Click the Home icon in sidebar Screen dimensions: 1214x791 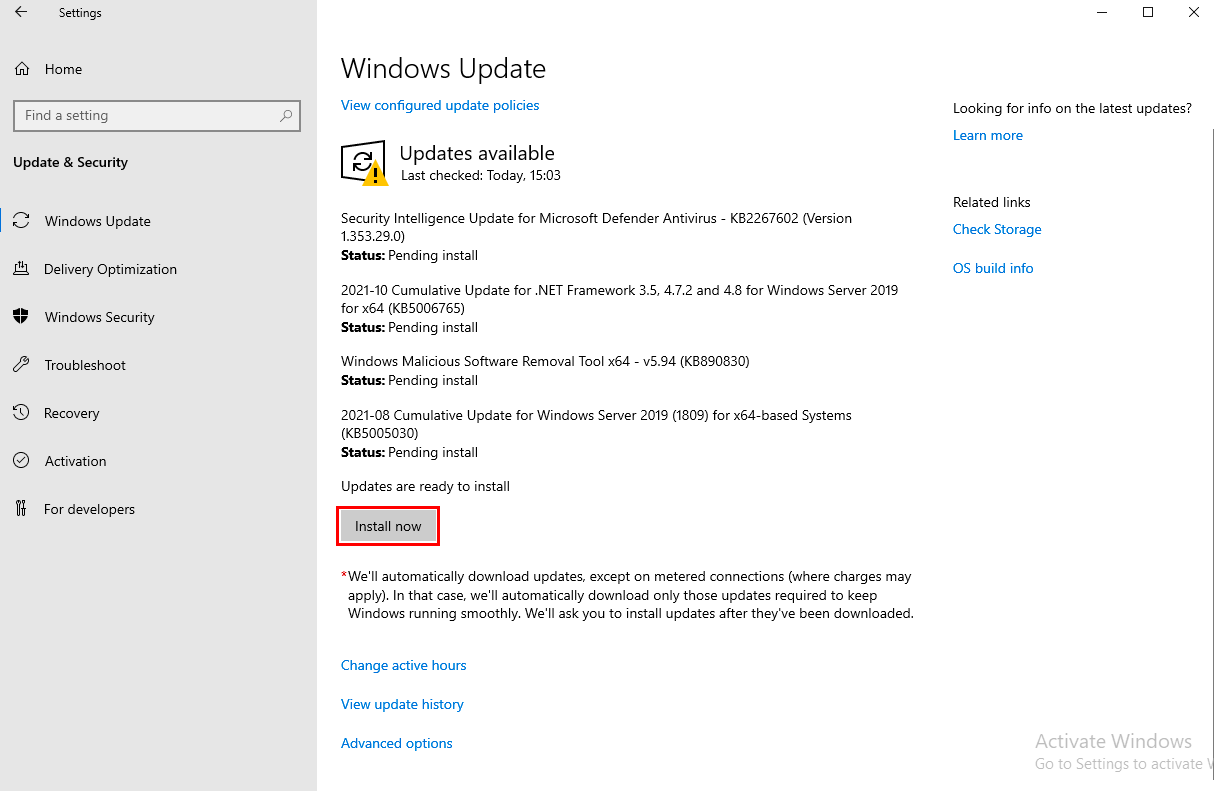pyautogui.click(x=22, y=69)
